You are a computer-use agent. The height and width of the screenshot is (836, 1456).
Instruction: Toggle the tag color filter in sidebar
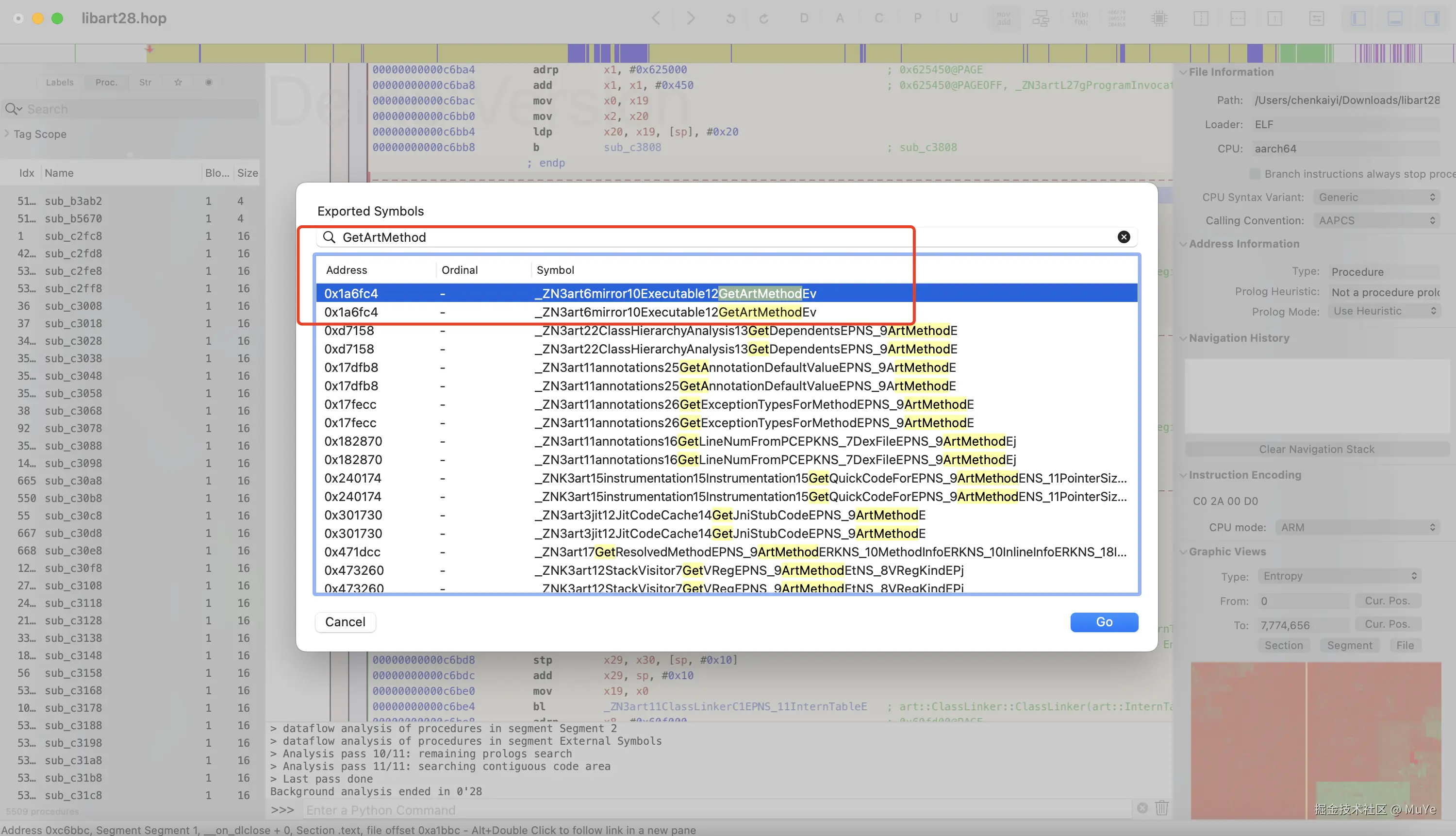(209, 82)
